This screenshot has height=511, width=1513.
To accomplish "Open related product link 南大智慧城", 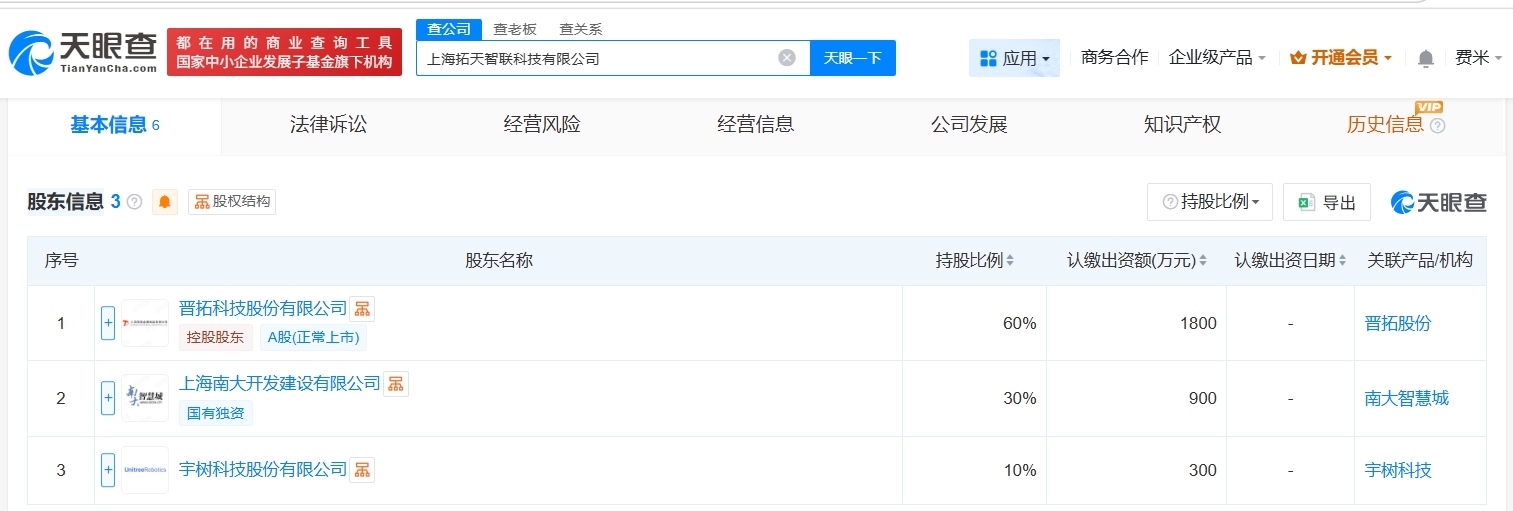I will 1406,398.
